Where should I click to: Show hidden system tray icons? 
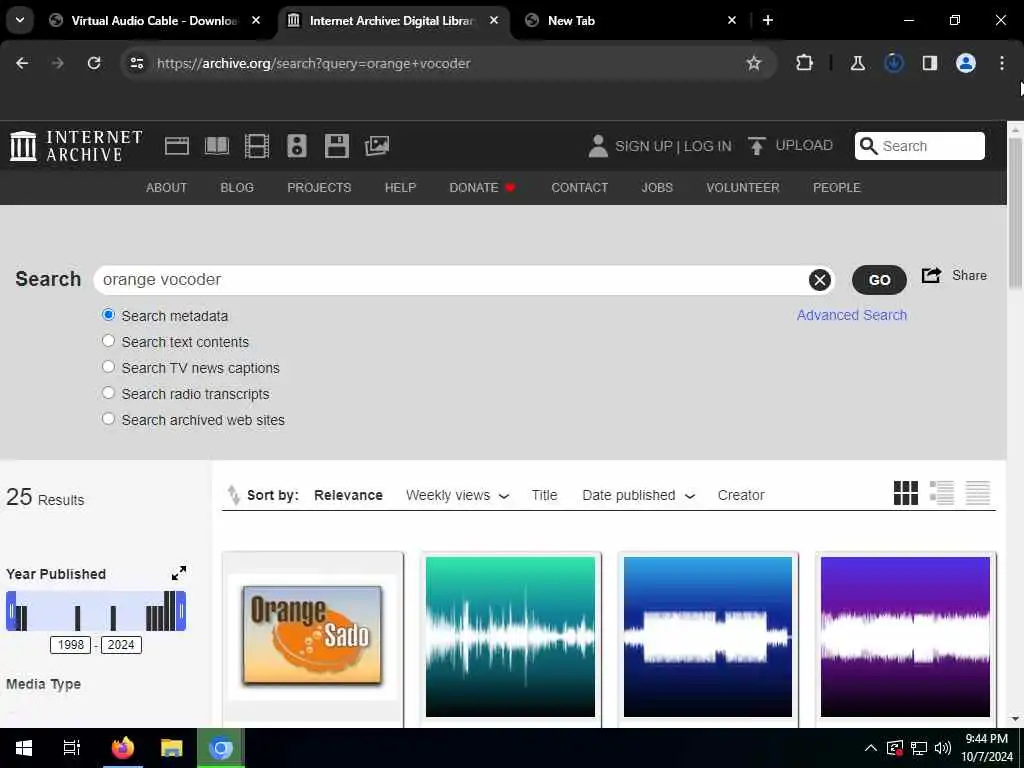871,748
